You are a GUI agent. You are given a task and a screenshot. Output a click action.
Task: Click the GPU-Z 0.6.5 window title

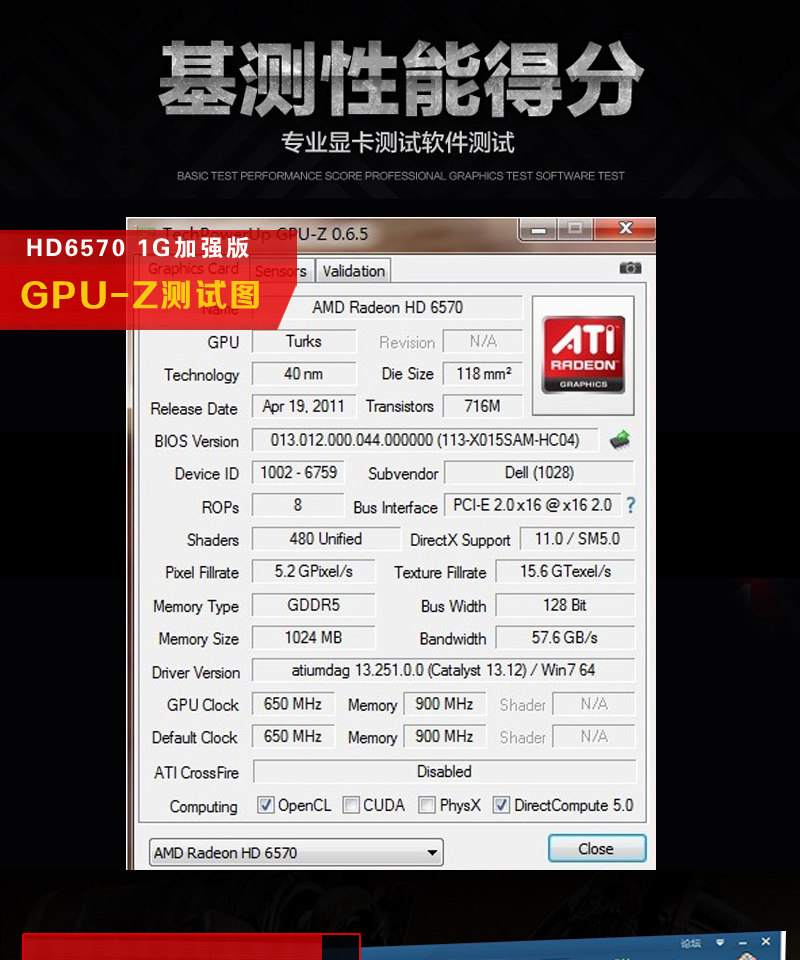(x=265, y=234)
